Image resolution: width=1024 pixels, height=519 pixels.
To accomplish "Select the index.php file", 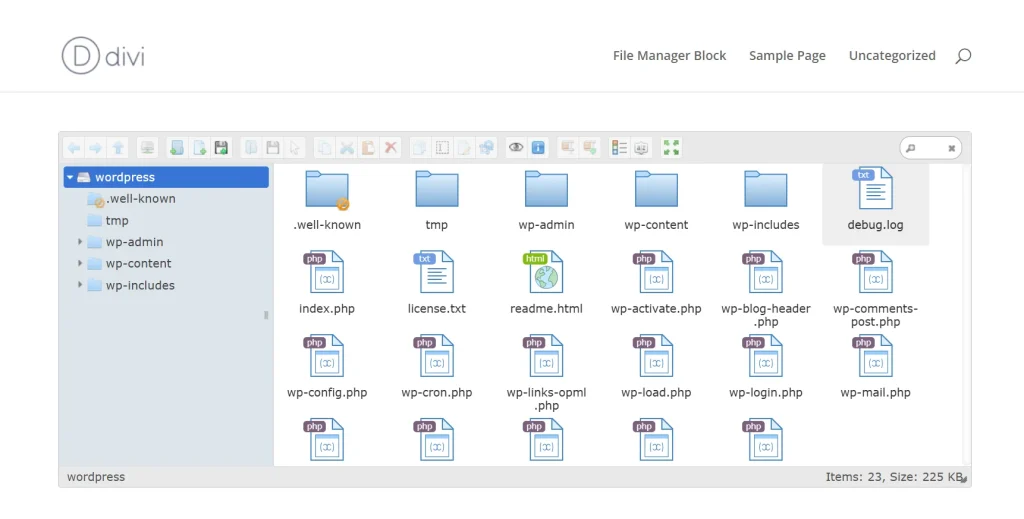I will (327, 282).
